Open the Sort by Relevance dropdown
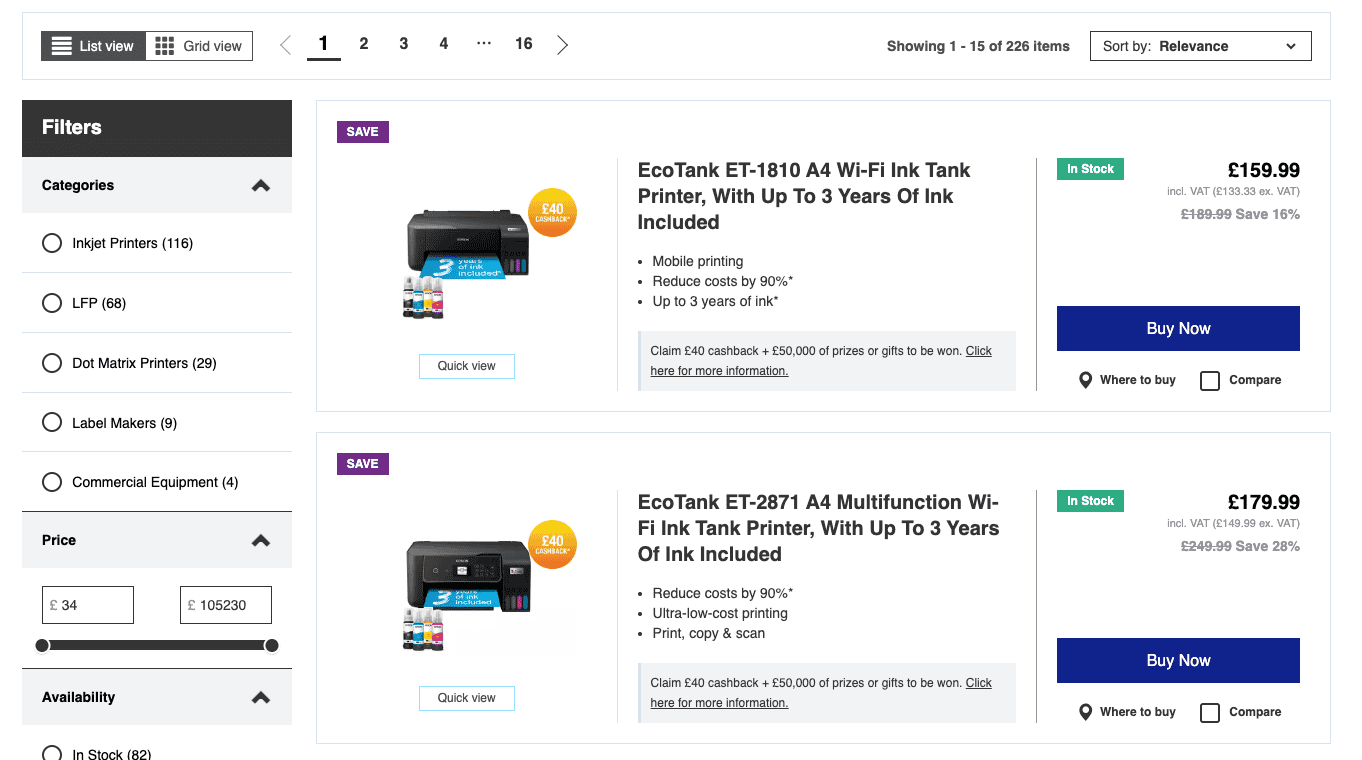Viewport: 1362px width, 760px height. [x=1200, y=46]
